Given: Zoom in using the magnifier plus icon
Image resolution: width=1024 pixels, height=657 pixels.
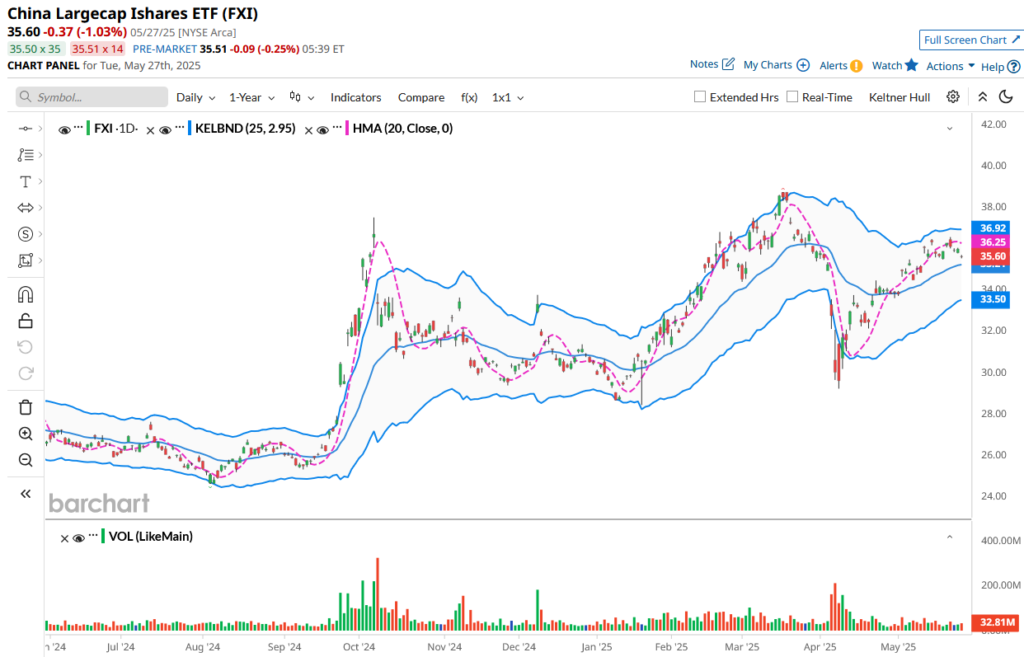Looking at the screenshot, I should click(x=26, y=434).
